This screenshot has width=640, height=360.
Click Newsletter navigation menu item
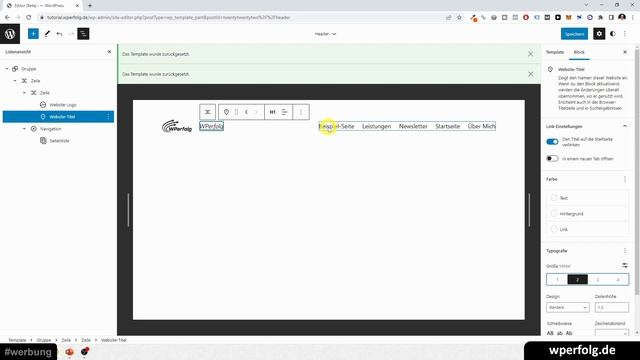(x=413, y=126)
